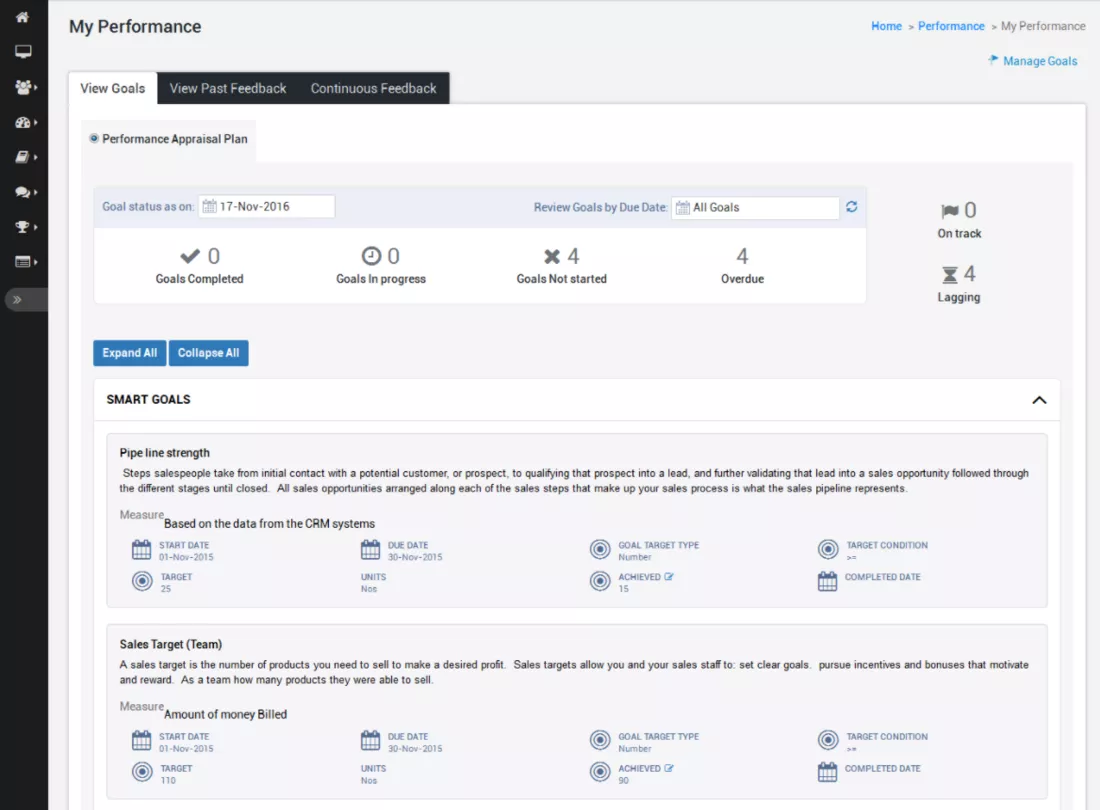Viewport: 1100px width, 810px height.
Task: Click Due Date calendar icon for Pipe line strength
Action: [x=370, y=550]
